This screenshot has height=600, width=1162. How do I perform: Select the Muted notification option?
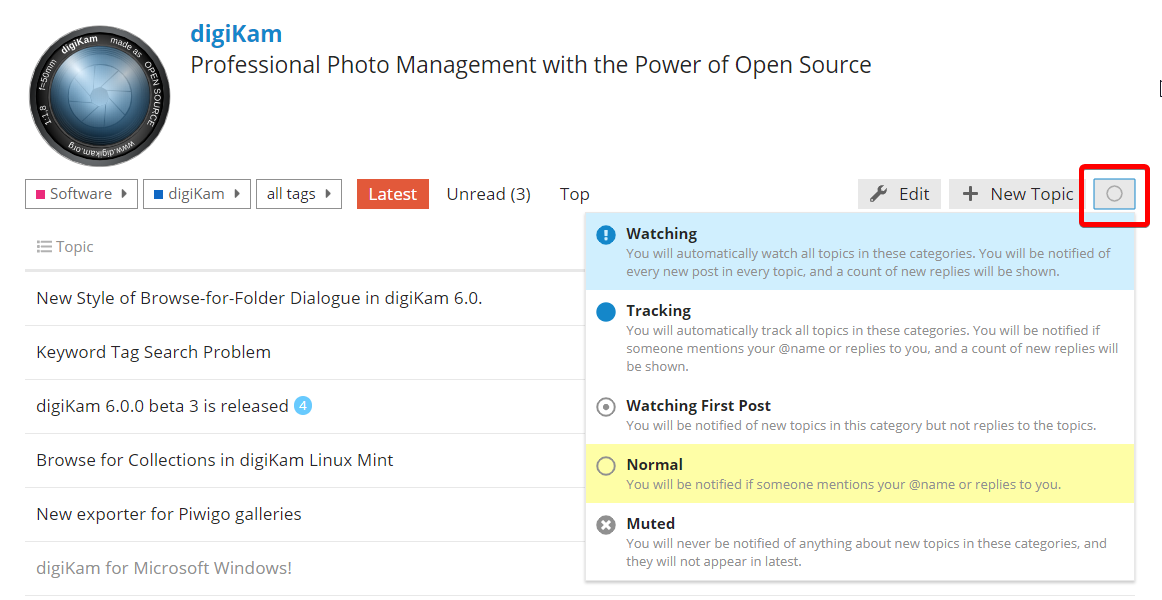coord(650,524)
